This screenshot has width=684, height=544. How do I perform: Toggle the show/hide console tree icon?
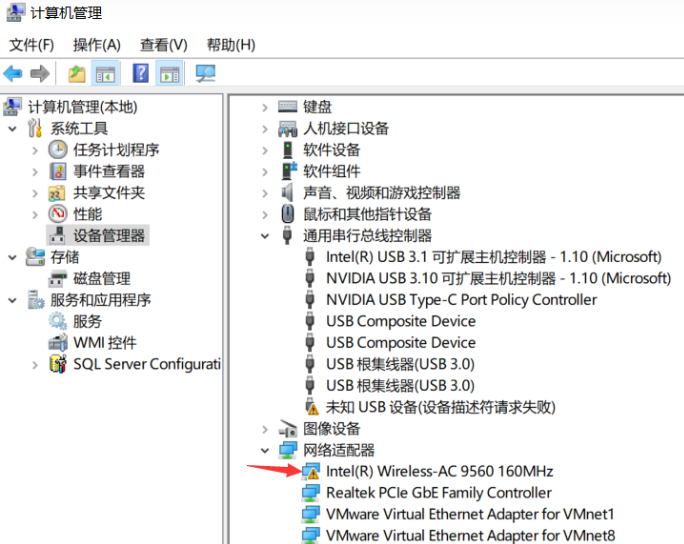[104, 74]
